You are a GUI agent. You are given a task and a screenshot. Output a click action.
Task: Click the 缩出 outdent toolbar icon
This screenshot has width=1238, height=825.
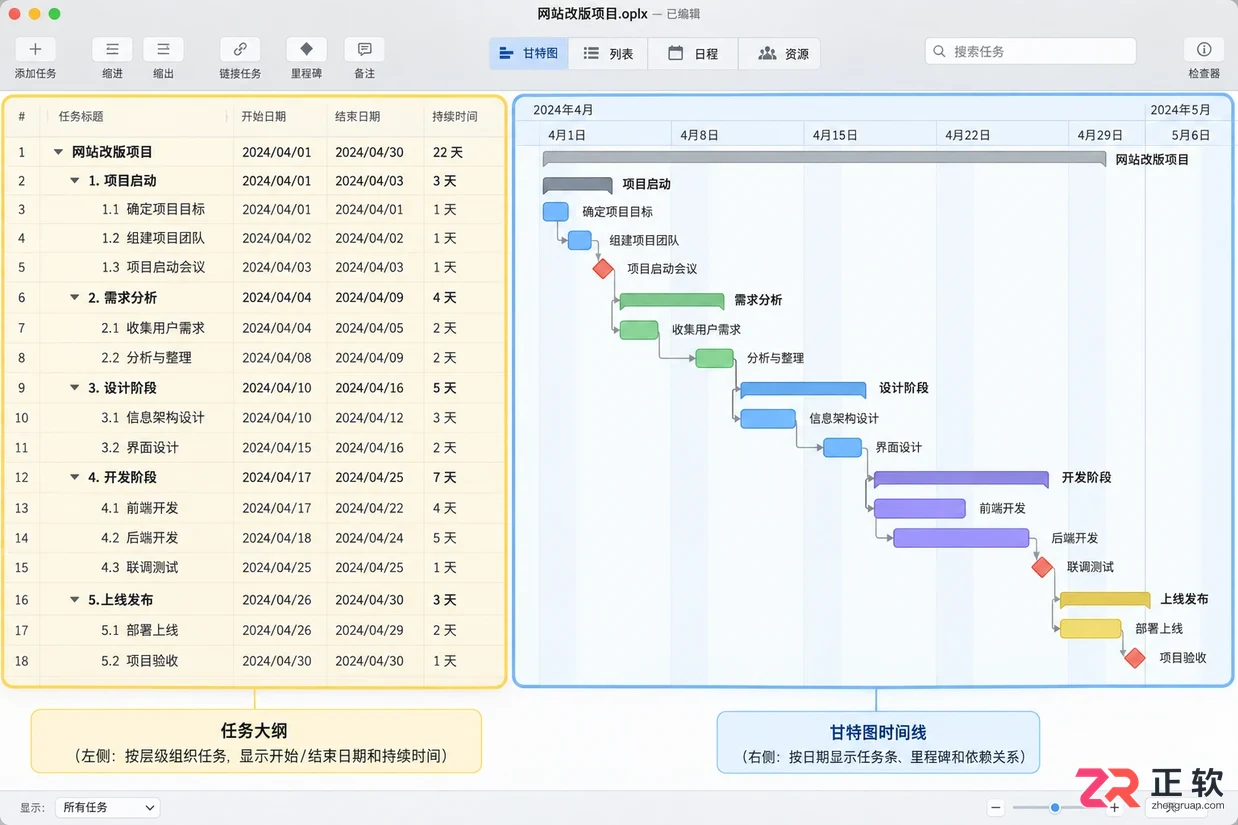[x=163, y=49]
